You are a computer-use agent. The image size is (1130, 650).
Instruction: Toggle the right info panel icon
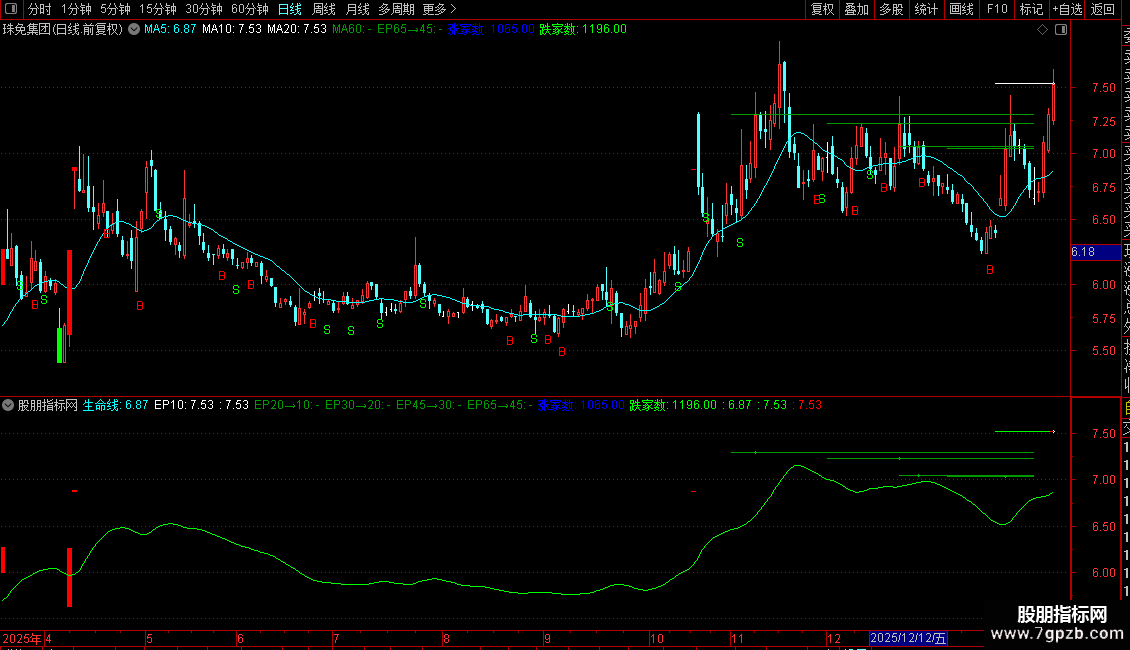coord(1061,30)
